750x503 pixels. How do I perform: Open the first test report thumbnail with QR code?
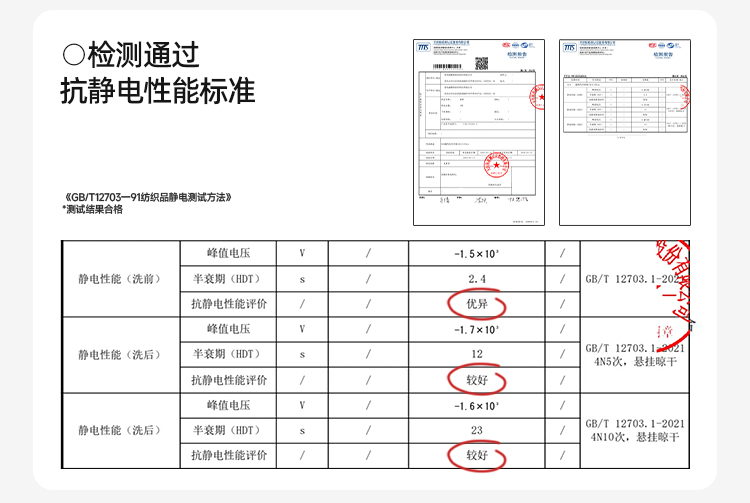tap(479, 132)
